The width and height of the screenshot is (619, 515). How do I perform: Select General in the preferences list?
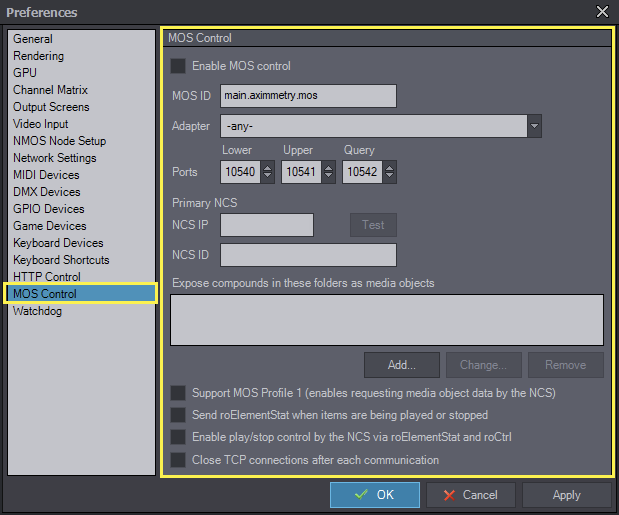pyautogui.click(x=33, y=39)
